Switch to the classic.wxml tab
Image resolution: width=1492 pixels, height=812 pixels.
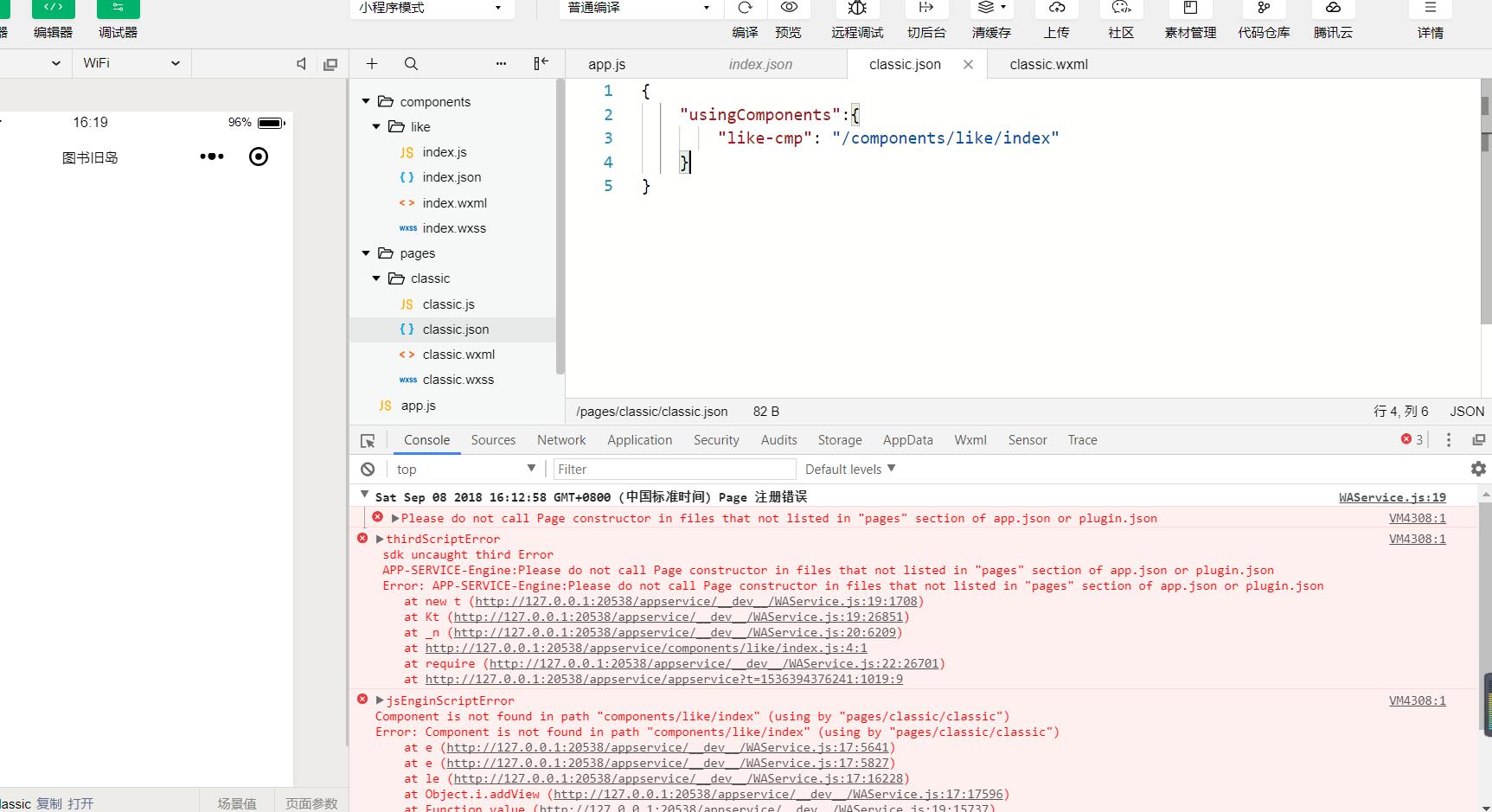1047,64
